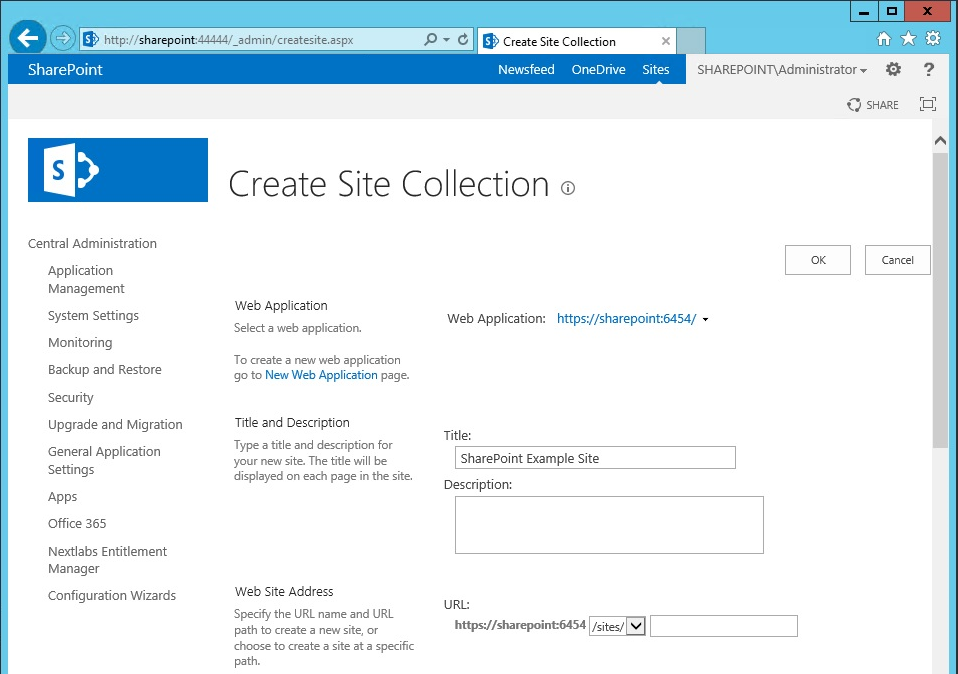This screenshot has width=958, height=674.
Task: Select the Create Site Collection browser tab
Action: 576,41
